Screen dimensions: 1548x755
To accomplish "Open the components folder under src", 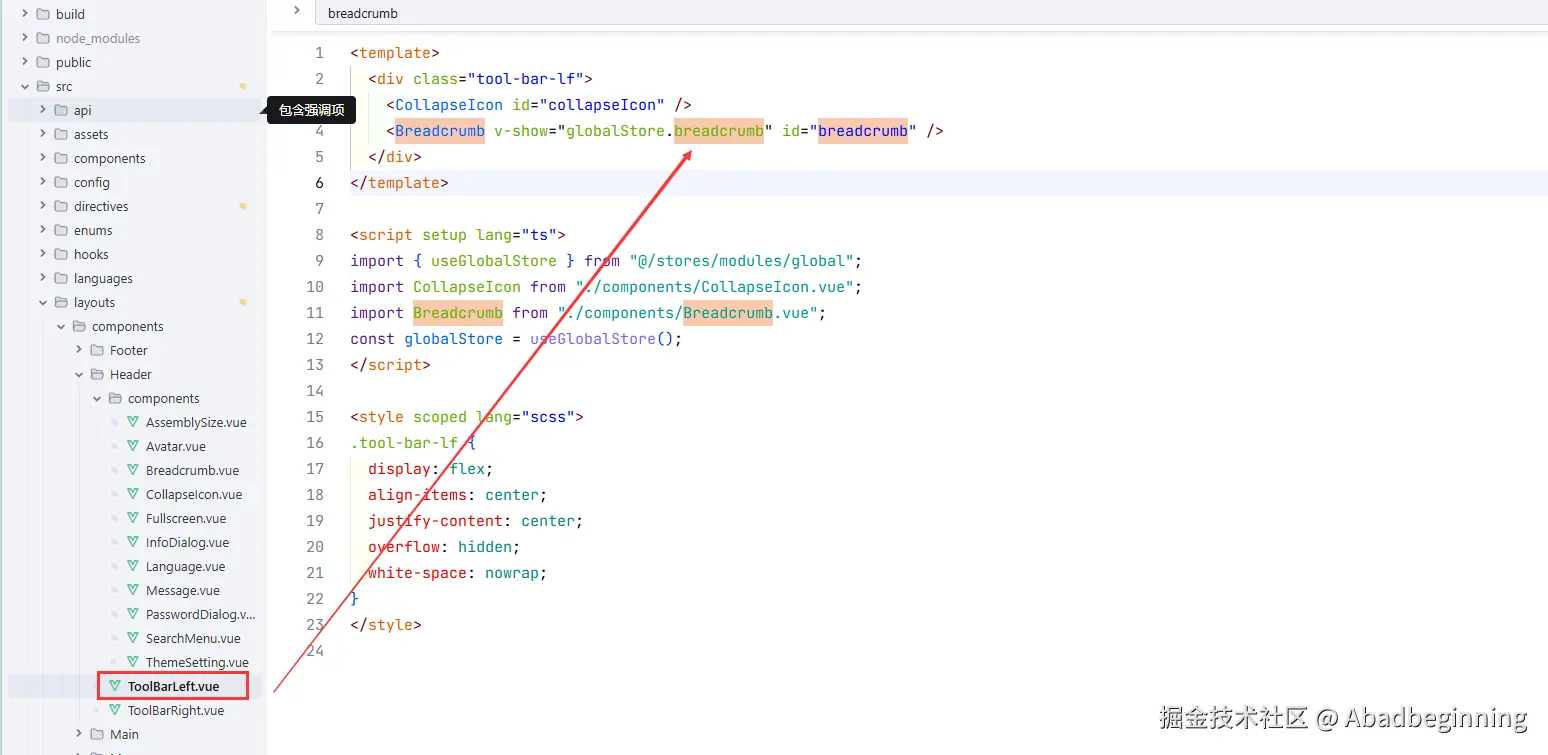I will (x=109, y=158).
